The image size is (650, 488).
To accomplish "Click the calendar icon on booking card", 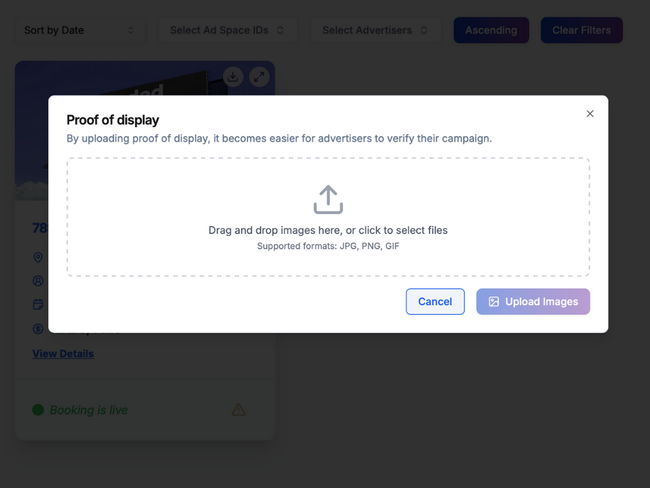I will [39, 304].
